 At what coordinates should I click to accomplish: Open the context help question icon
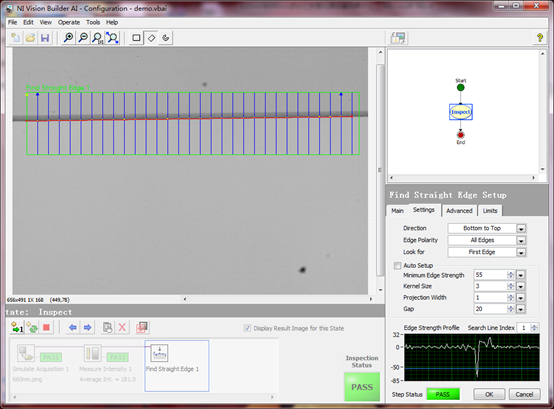540,37
